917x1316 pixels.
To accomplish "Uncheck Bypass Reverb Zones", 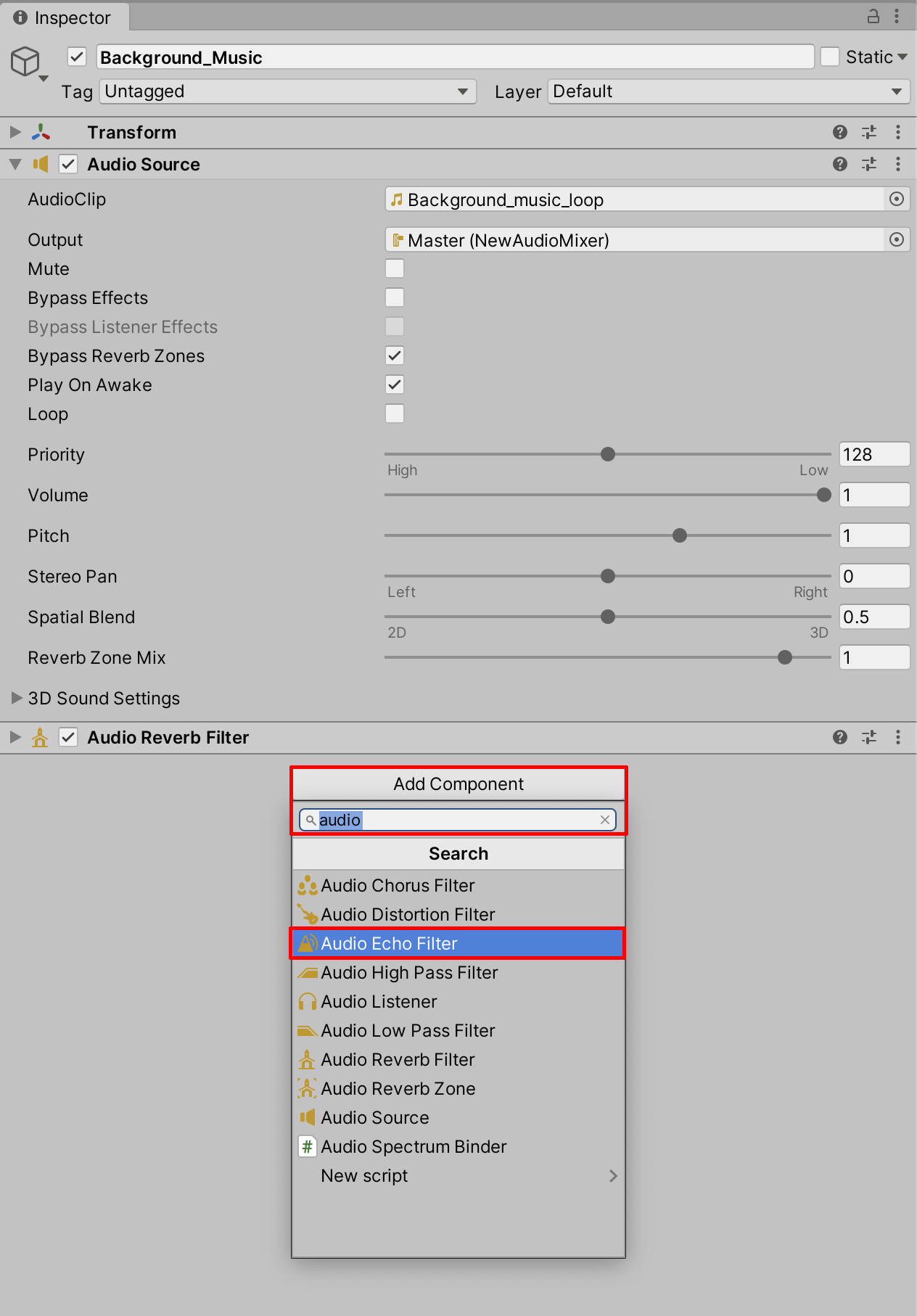I will (395, 355).
